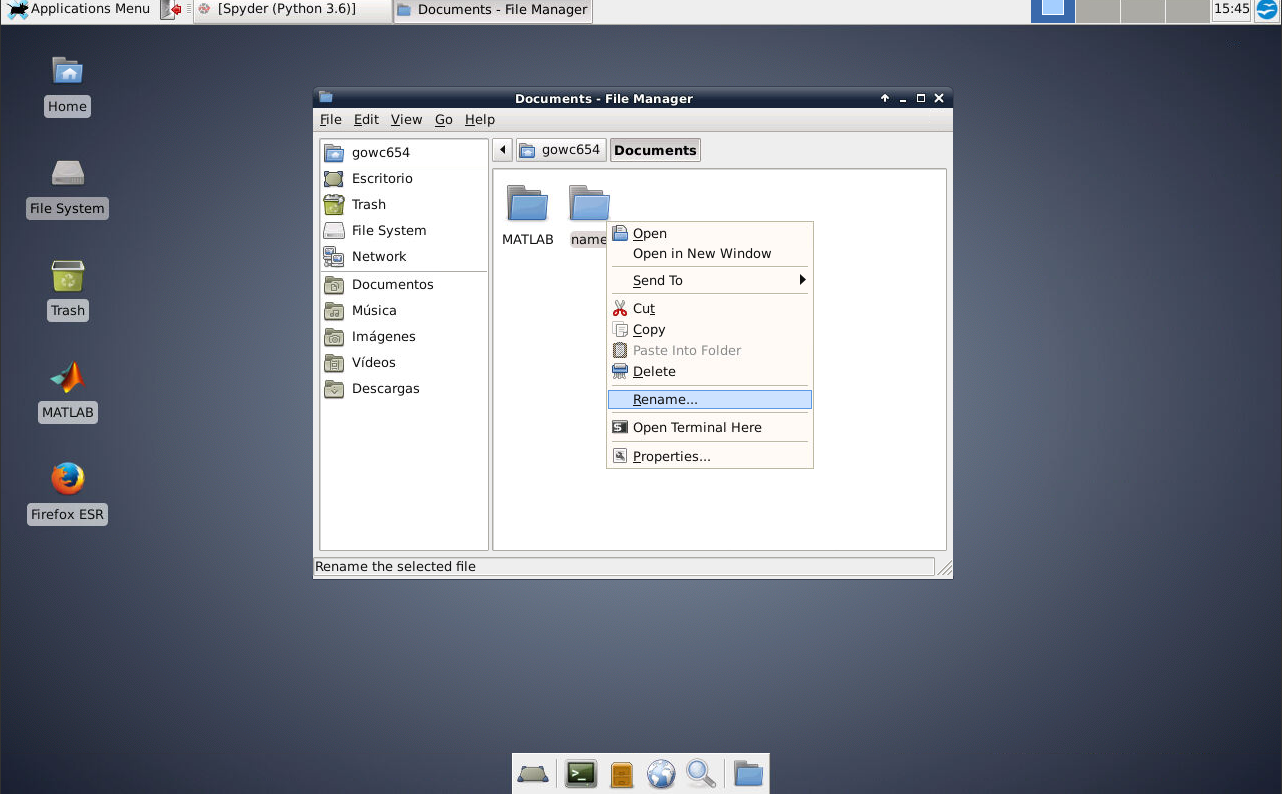Open the web browser globe in dock
This screenshot has height=794, width=1282.
661,774
